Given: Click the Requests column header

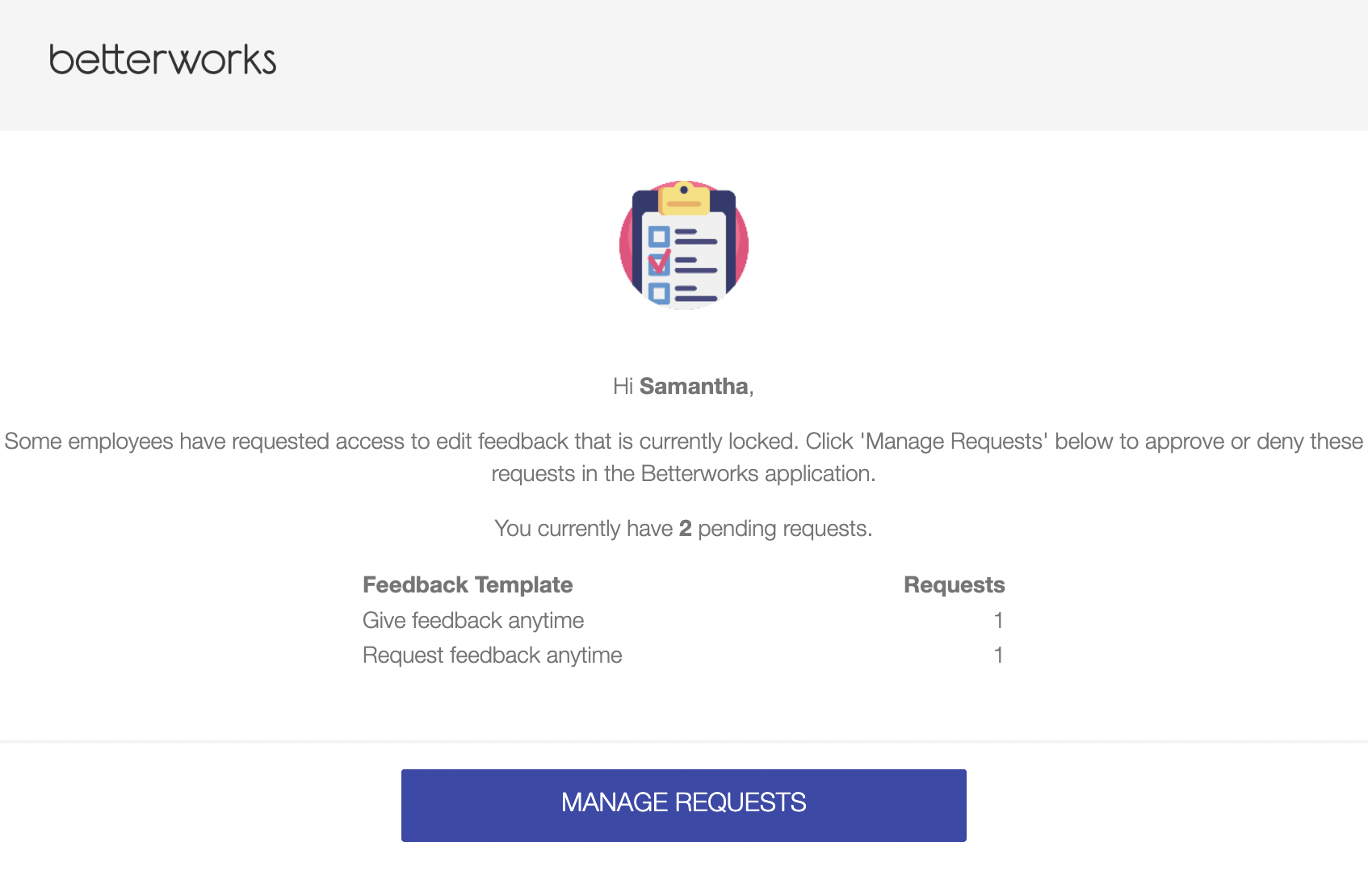Looking at the screenshot, I should 954,584.
